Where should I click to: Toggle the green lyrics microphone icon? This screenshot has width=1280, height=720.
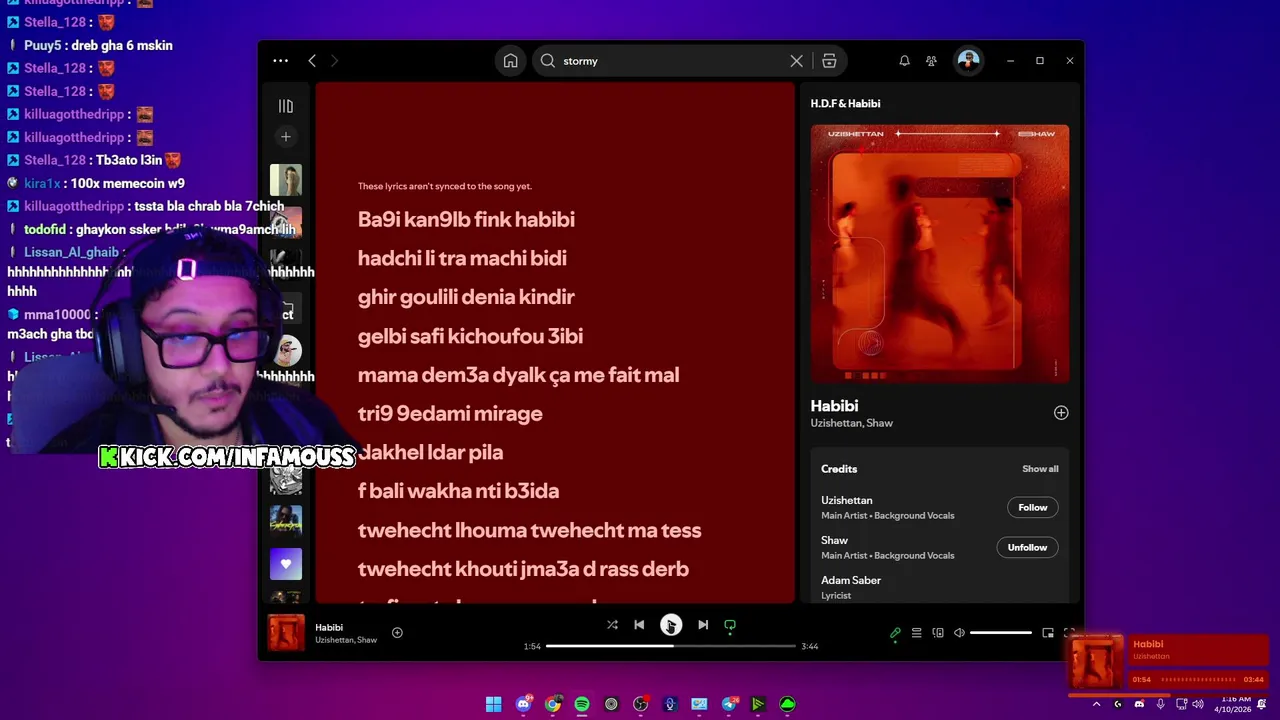tap(895, 633)
